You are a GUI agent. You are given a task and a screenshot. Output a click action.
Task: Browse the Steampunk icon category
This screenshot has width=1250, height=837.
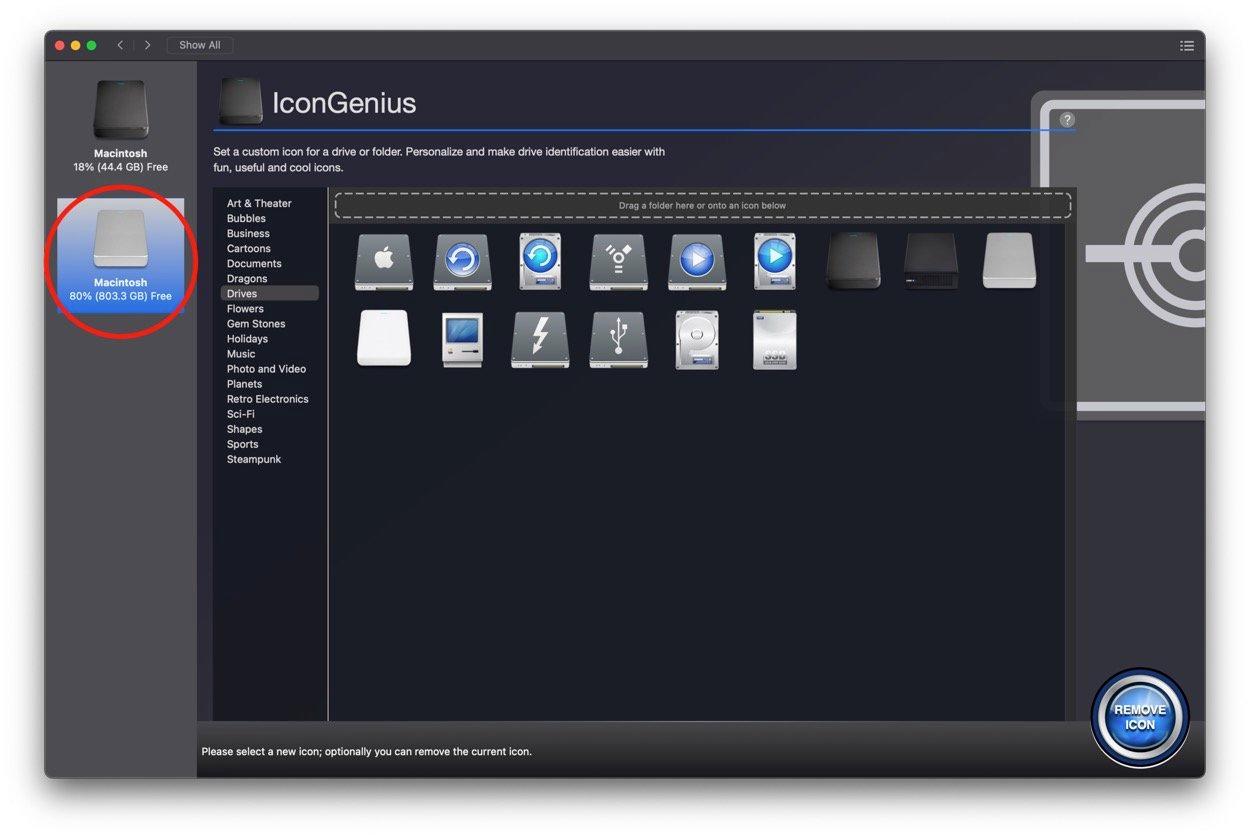tap(253, 459)
